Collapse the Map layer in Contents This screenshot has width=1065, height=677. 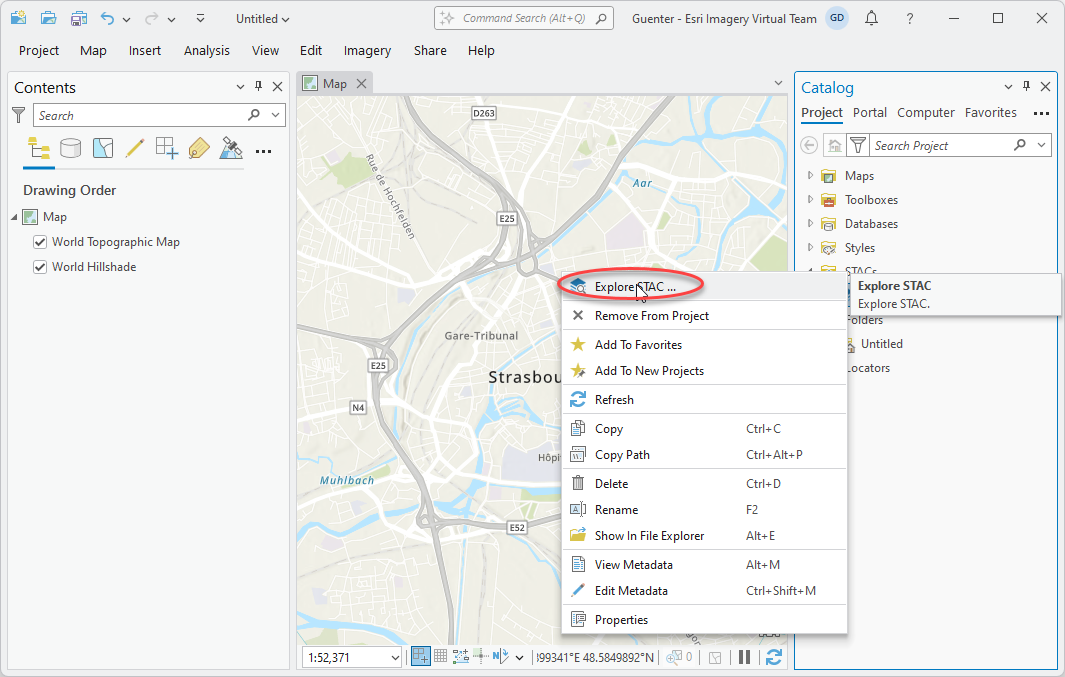14,216
